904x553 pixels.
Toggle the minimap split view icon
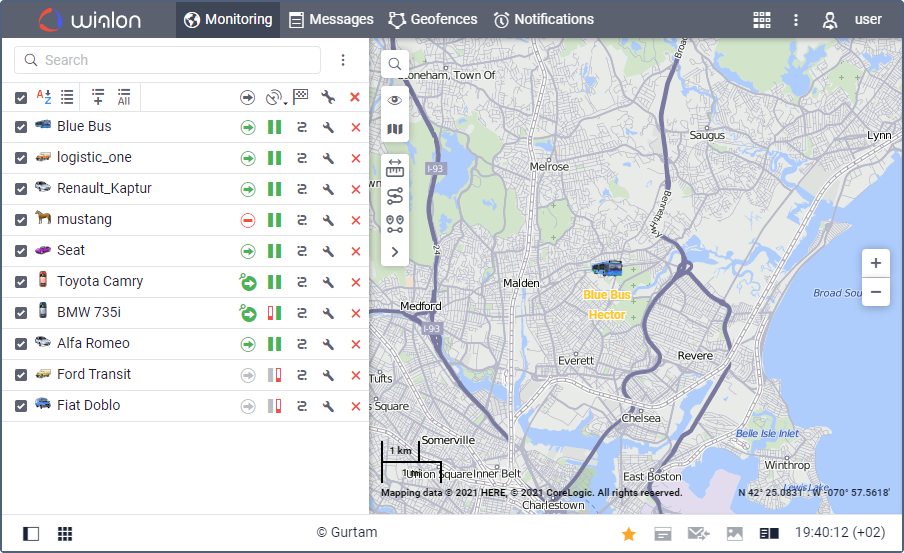[769, 534]
